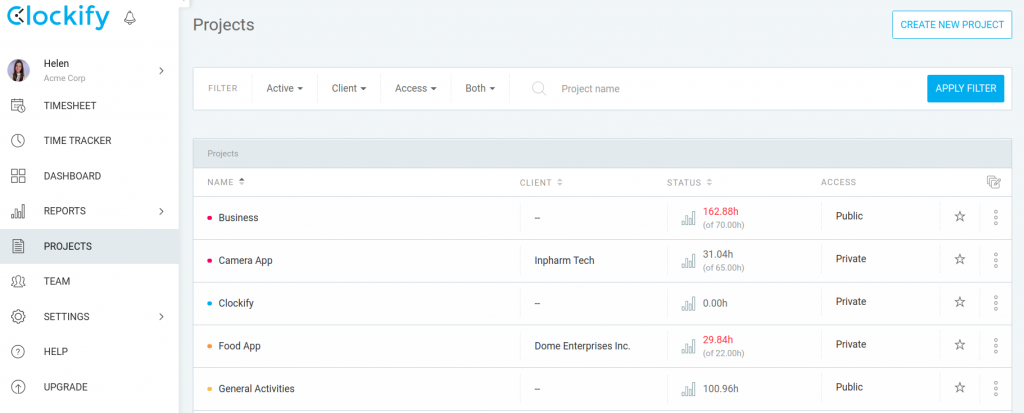Click the Team people icon
Screen dimensions: 1024x413
[x=18, y=281]
